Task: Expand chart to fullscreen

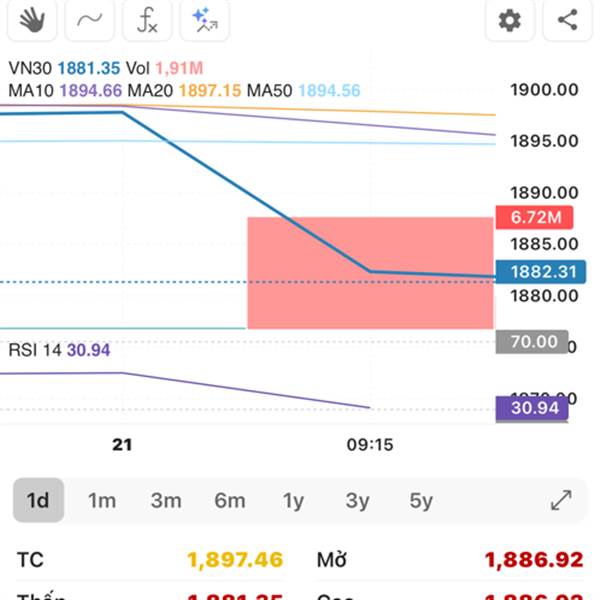Action: tap(561, 501)
